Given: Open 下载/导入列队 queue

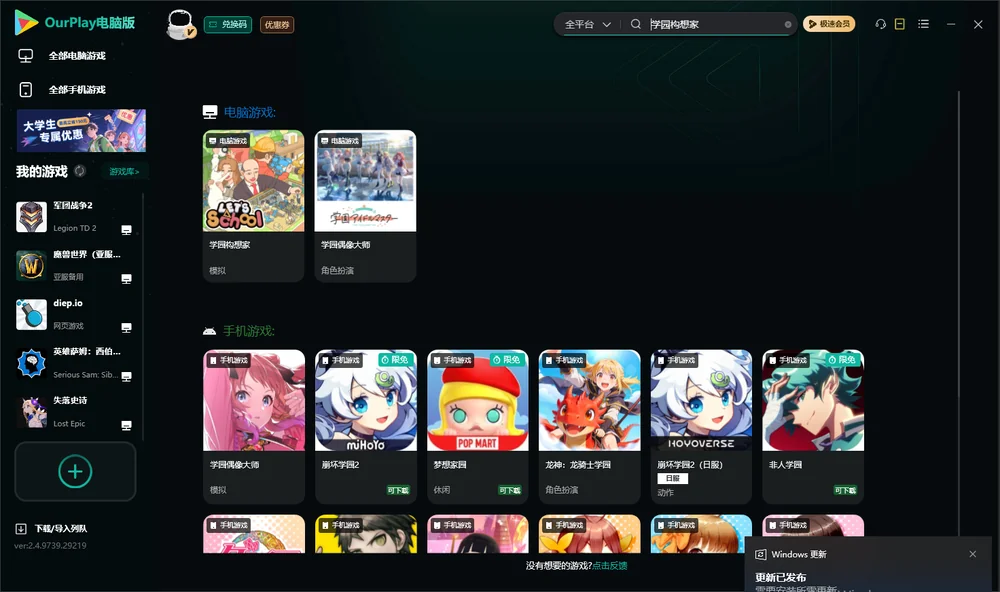Looking at the screenshot, I should [52, 529].
